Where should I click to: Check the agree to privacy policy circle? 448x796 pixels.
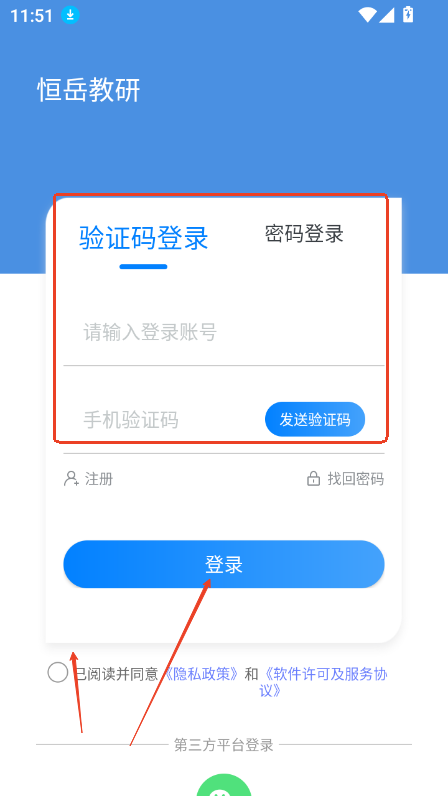point(58,673)
